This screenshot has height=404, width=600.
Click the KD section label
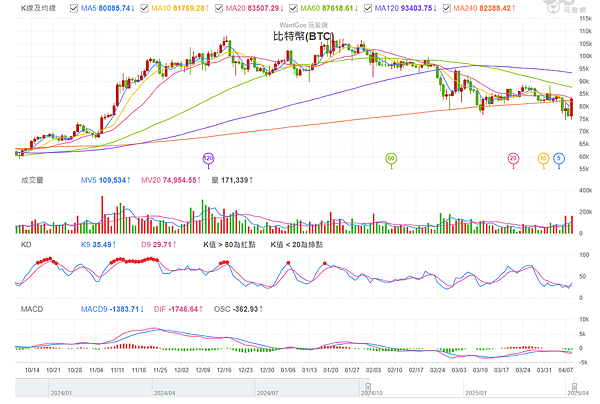(26, 244)
